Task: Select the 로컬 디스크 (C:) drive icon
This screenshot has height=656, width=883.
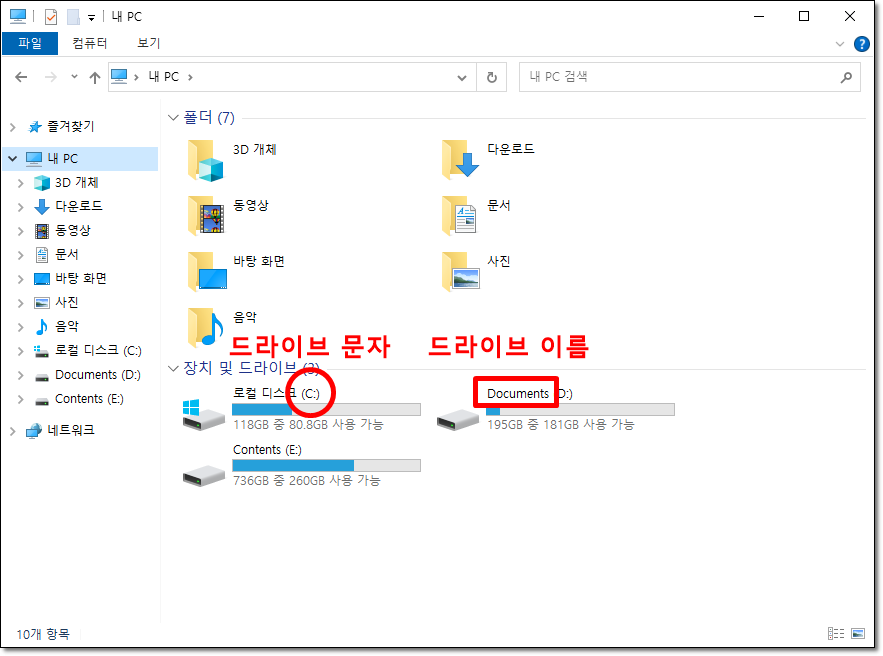Action: point(203,415)
